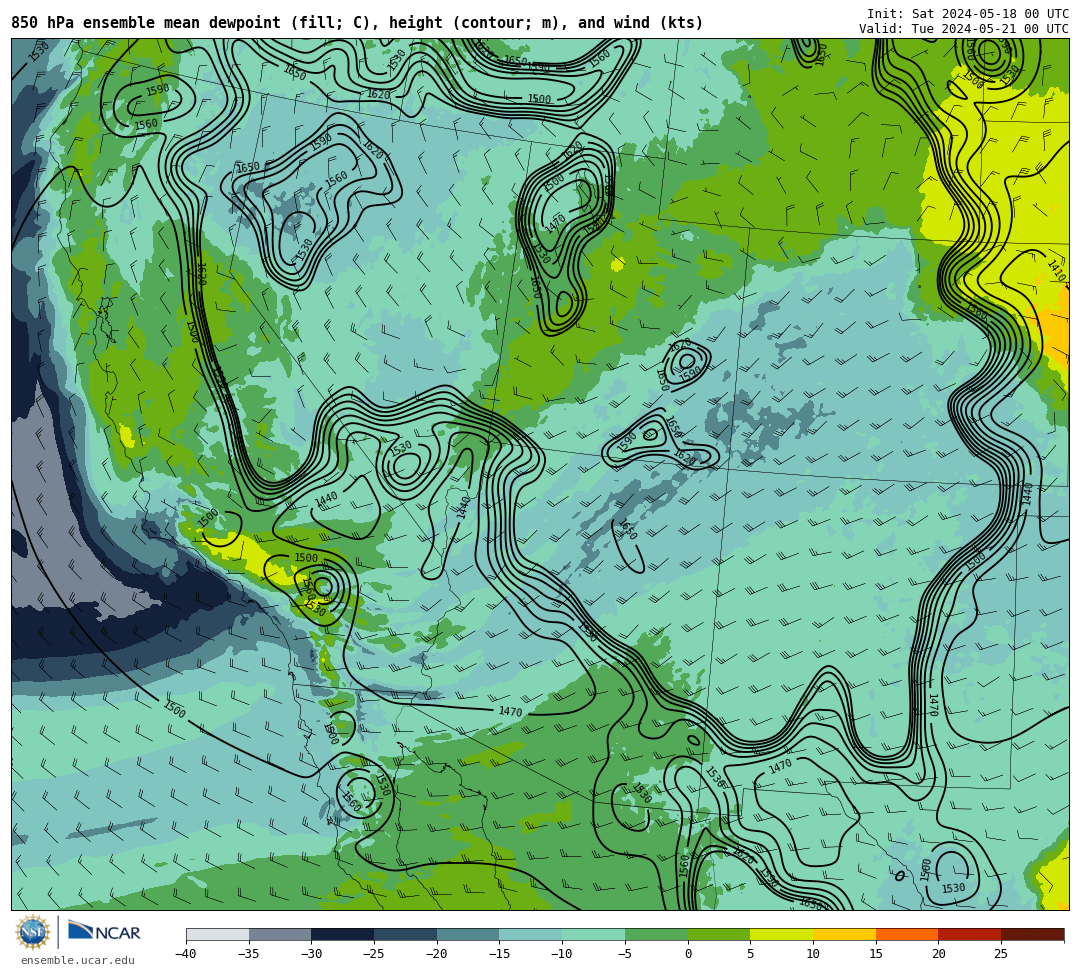Pick the green -5 to 0 colorbar swatch
The height and width of the screenshot is (973, 1080).
click(x=656, y=934)
